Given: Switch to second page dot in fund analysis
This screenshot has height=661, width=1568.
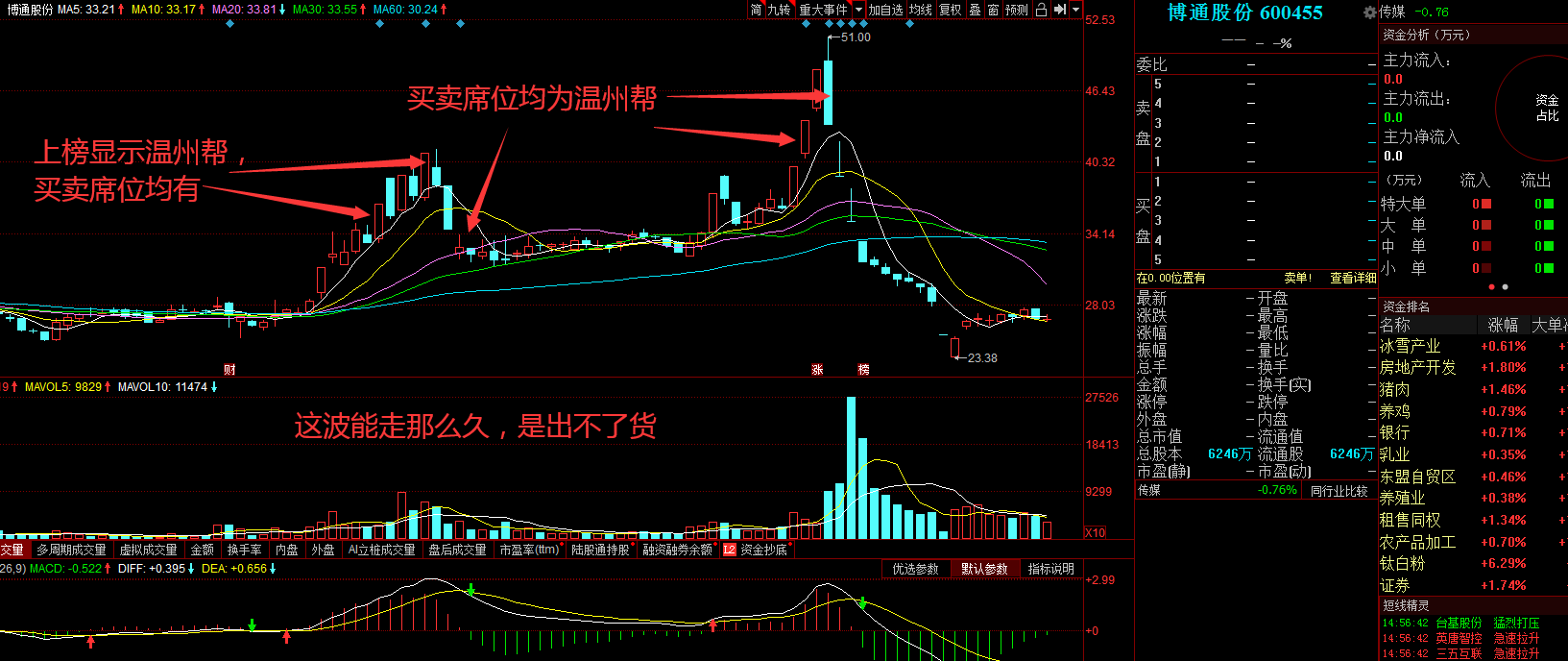Looking at the screenshot, I should point(1505,286).
